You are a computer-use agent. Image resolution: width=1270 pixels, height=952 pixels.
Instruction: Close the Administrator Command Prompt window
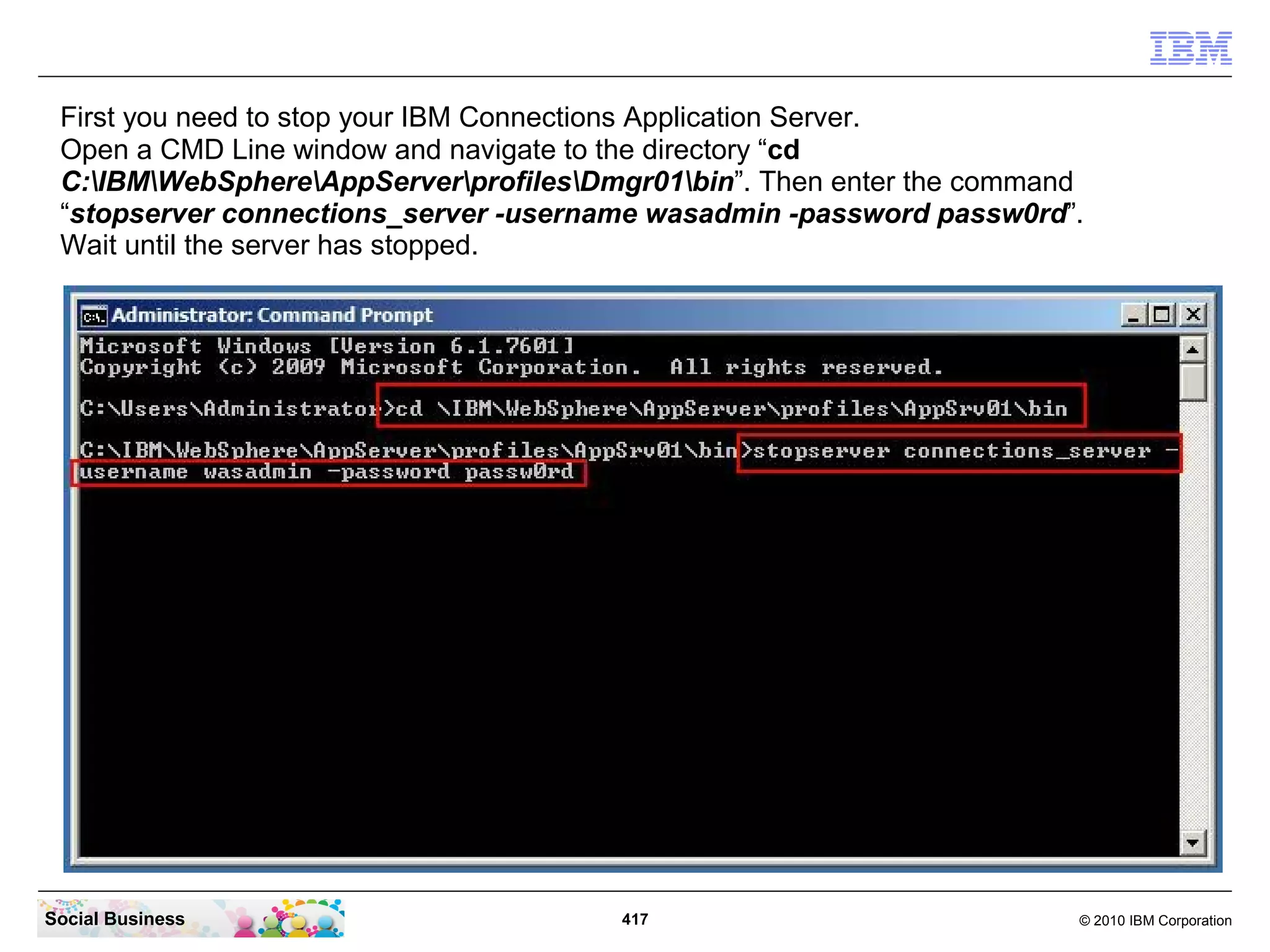[1192, 315]
